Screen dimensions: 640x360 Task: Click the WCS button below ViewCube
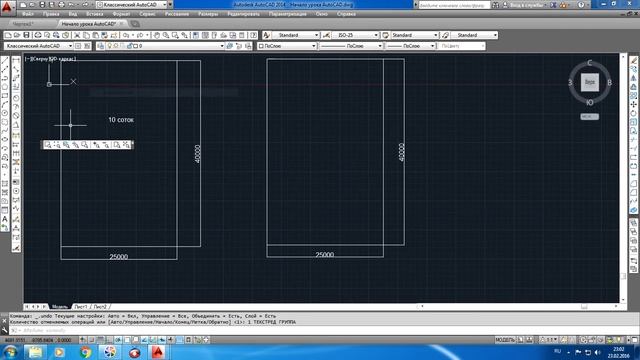click(590, 117)
